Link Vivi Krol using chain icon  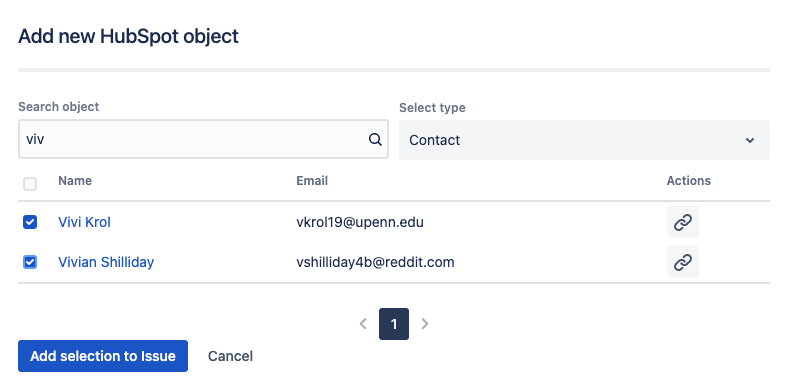[683, 222]
